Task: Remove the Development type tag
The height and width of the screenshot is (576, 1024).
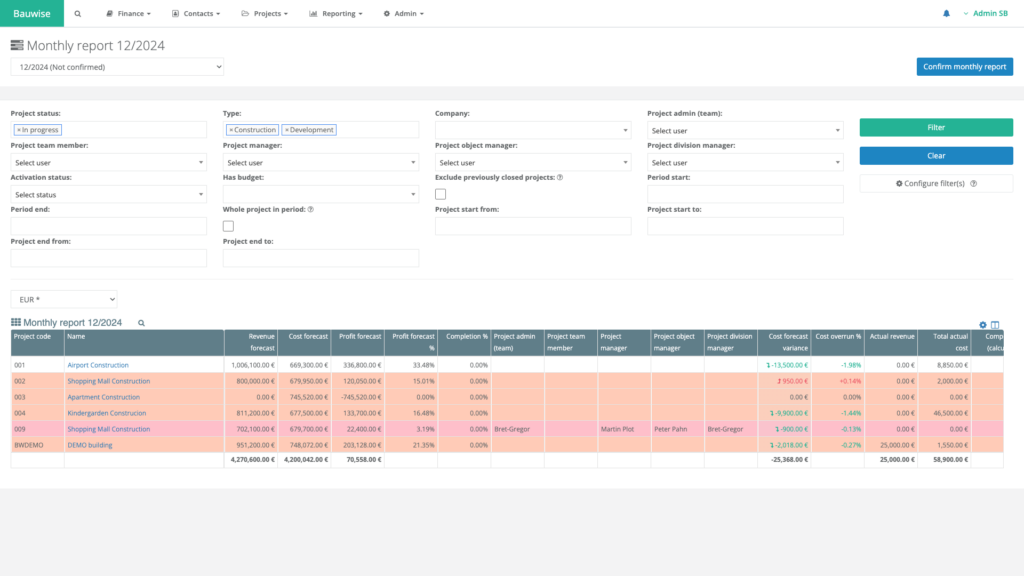Action: click(287, 130)
